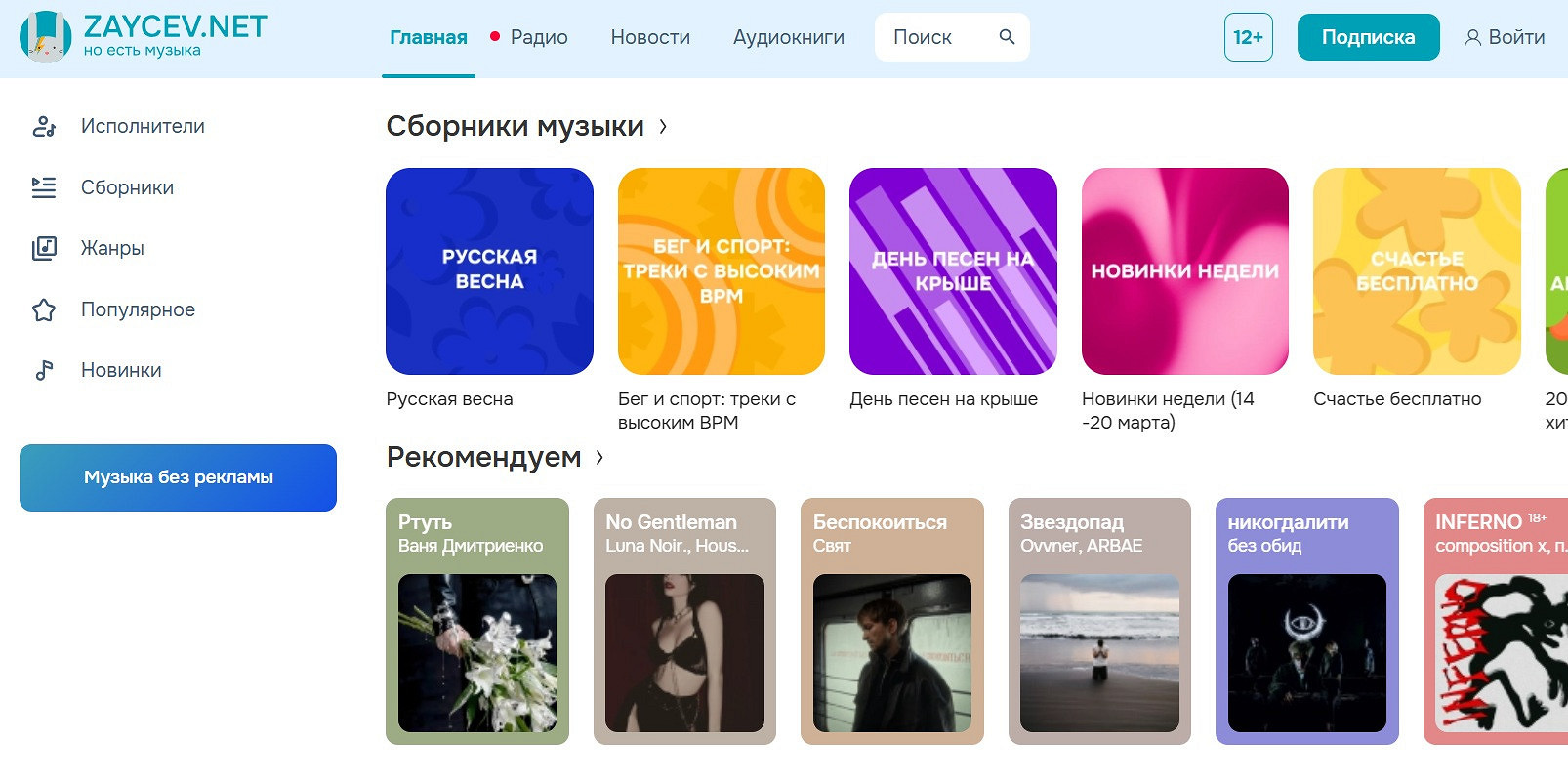Click the Музыка без рекламы button
Screen dimensions: 1568x782
[178, 477]
